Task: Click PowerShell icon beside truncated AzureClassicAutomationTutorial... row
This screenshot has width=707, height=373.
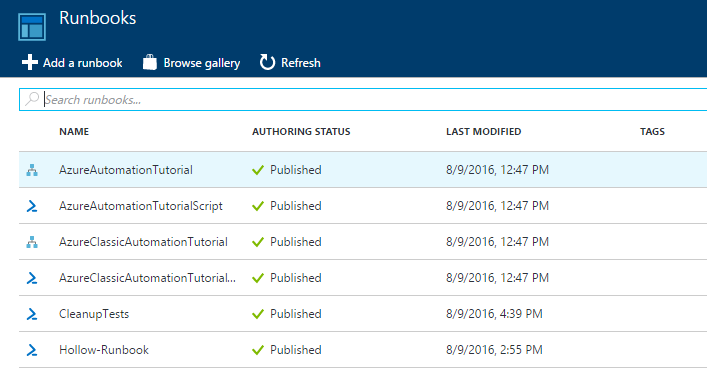Action: coord(32,278)
